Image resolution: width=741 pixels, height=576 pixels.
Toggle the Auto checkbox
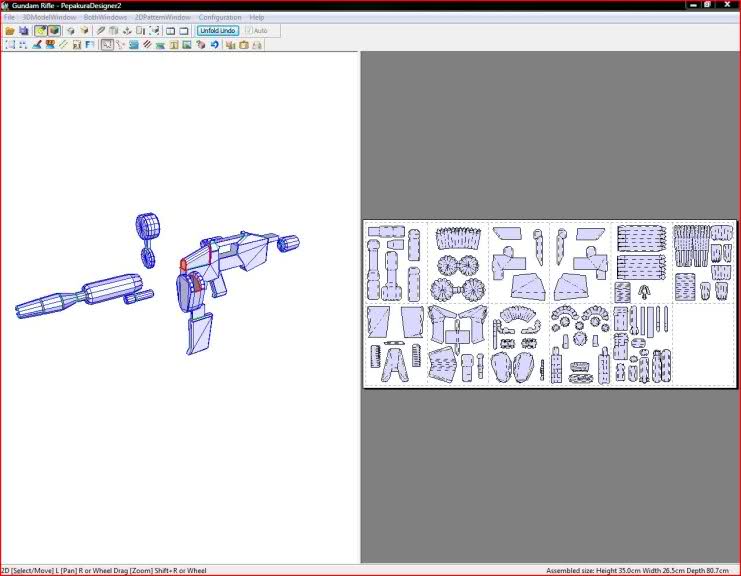click(249, 31)
